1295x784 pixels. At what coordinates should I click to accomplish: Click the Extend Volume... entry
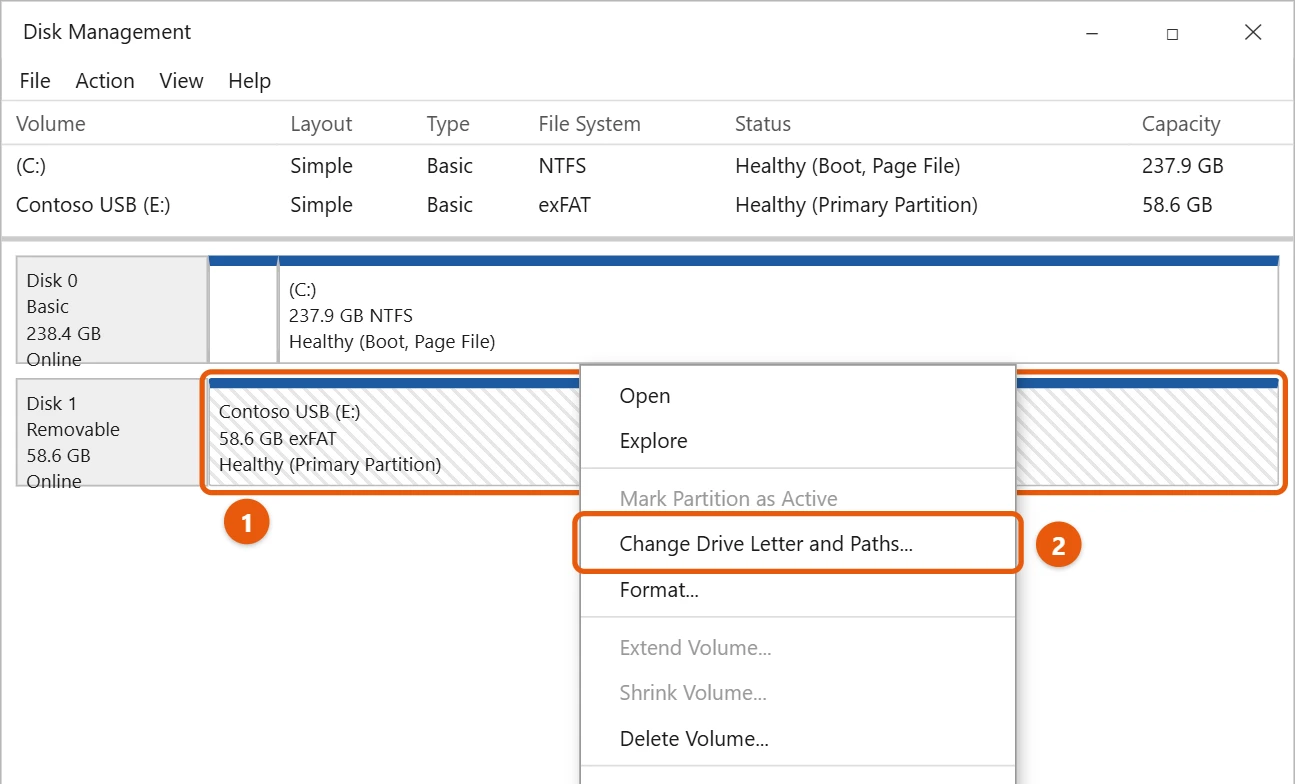pos(695,648)
